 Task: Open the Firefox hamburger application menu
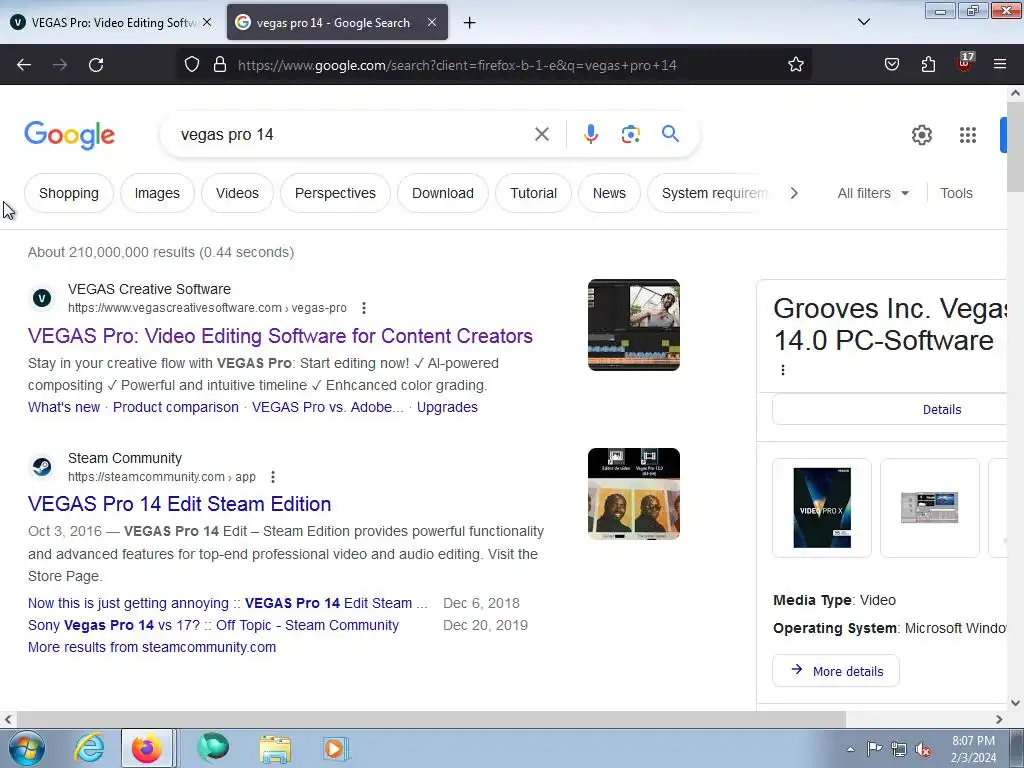pyautogui.click(x=1000, y=65)
